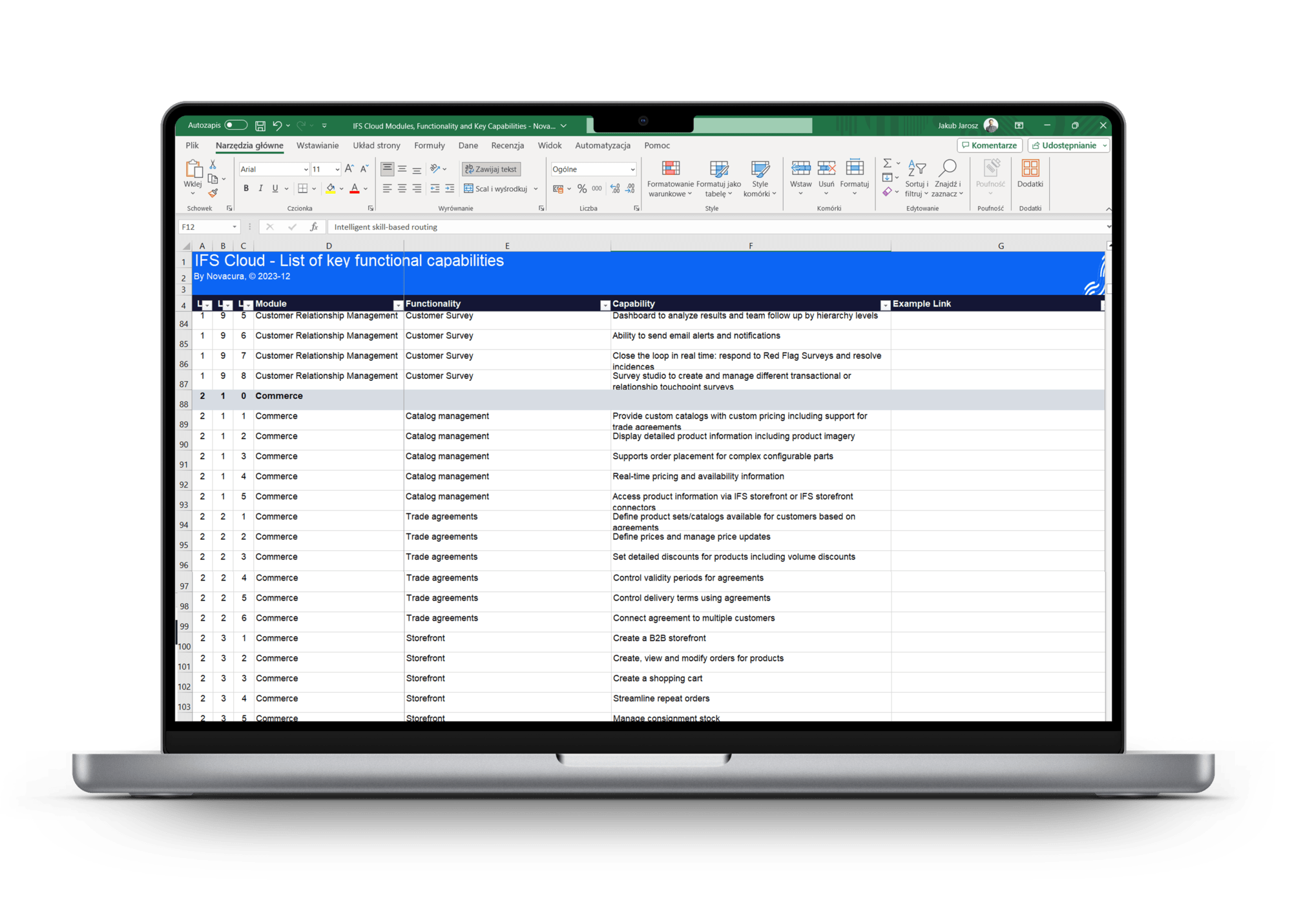The height and width of the screenshot is (924, 1292).
Task: Open the workbook title dropdown arrow
Action: 563,126
